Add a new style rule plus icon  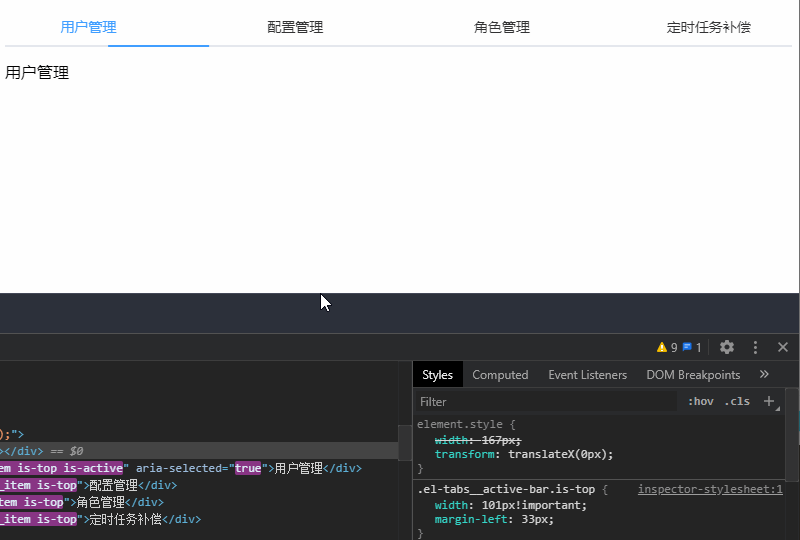point(769,401)
